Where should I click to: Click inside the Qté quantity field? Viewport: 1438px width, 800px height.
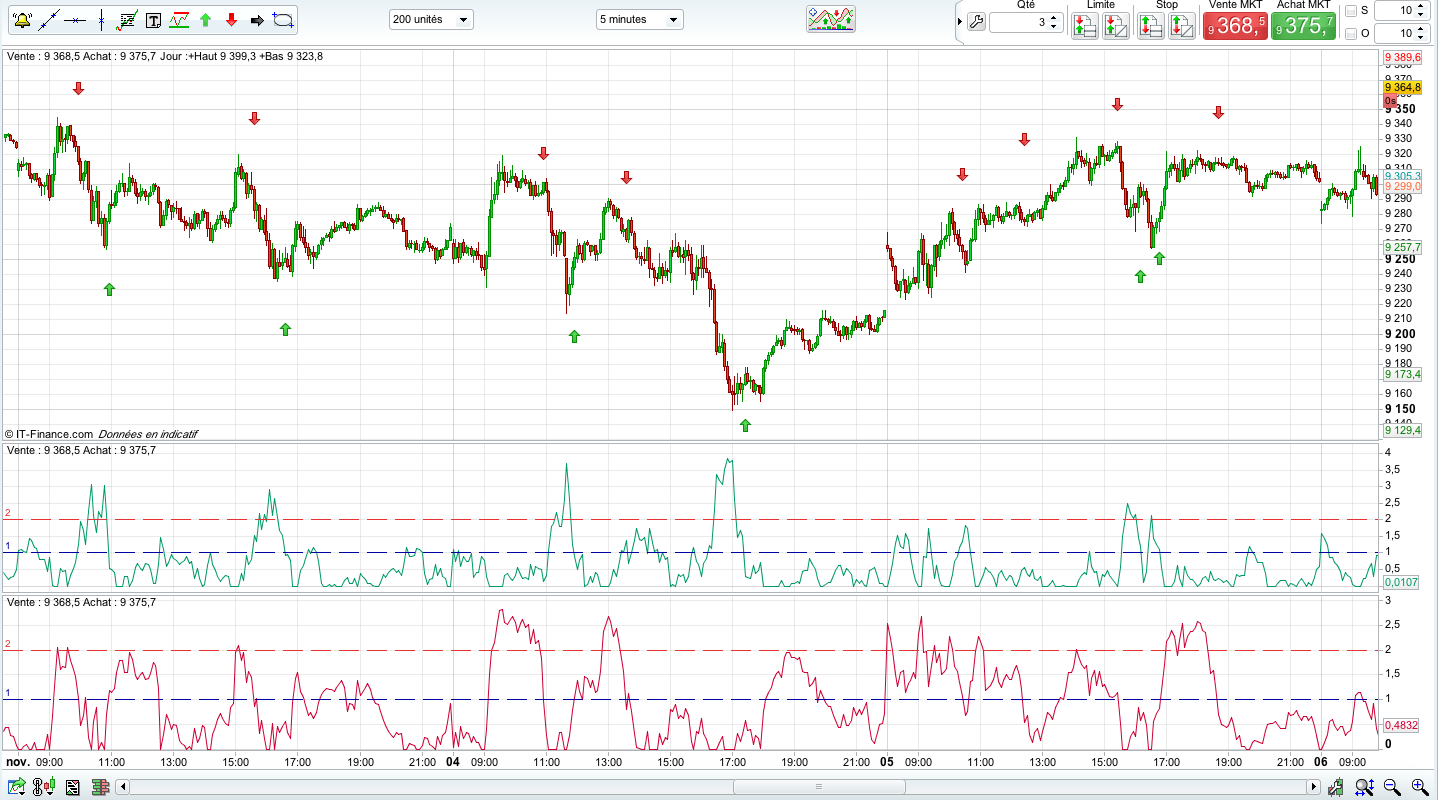click(1018, 22)
